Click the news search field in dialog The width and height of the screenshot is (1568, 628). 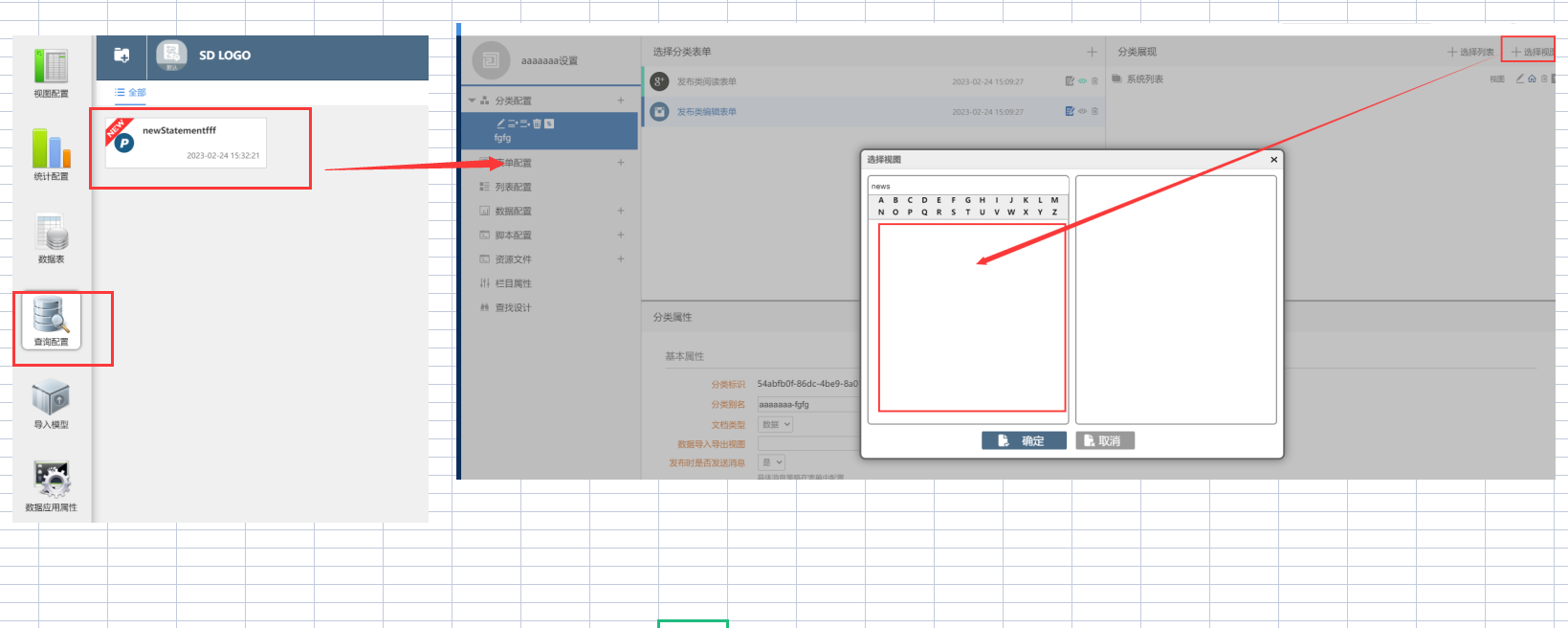click(968, 186)
